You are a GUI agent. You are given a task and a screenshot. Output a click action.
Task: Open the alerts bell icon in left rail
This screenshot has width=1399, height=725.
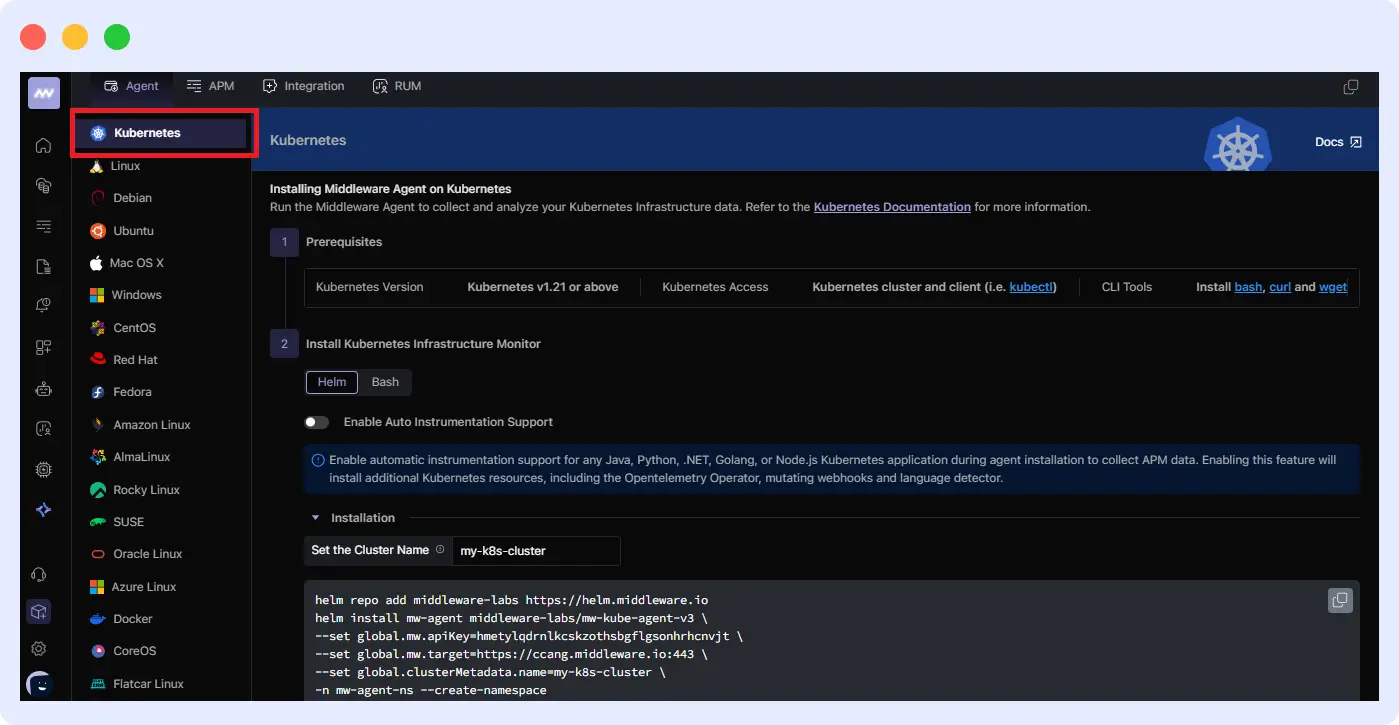[x=43, y=304]
